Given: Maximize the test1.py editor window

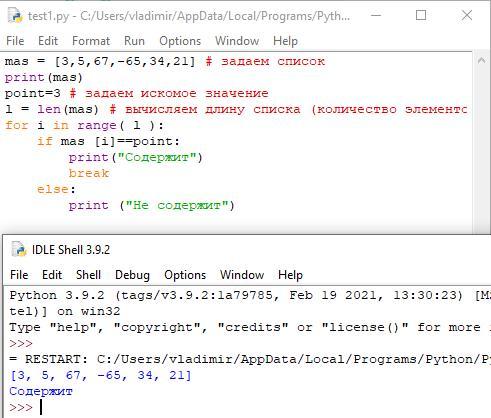Looking at the screenshot, I should [x=421, y=15].
